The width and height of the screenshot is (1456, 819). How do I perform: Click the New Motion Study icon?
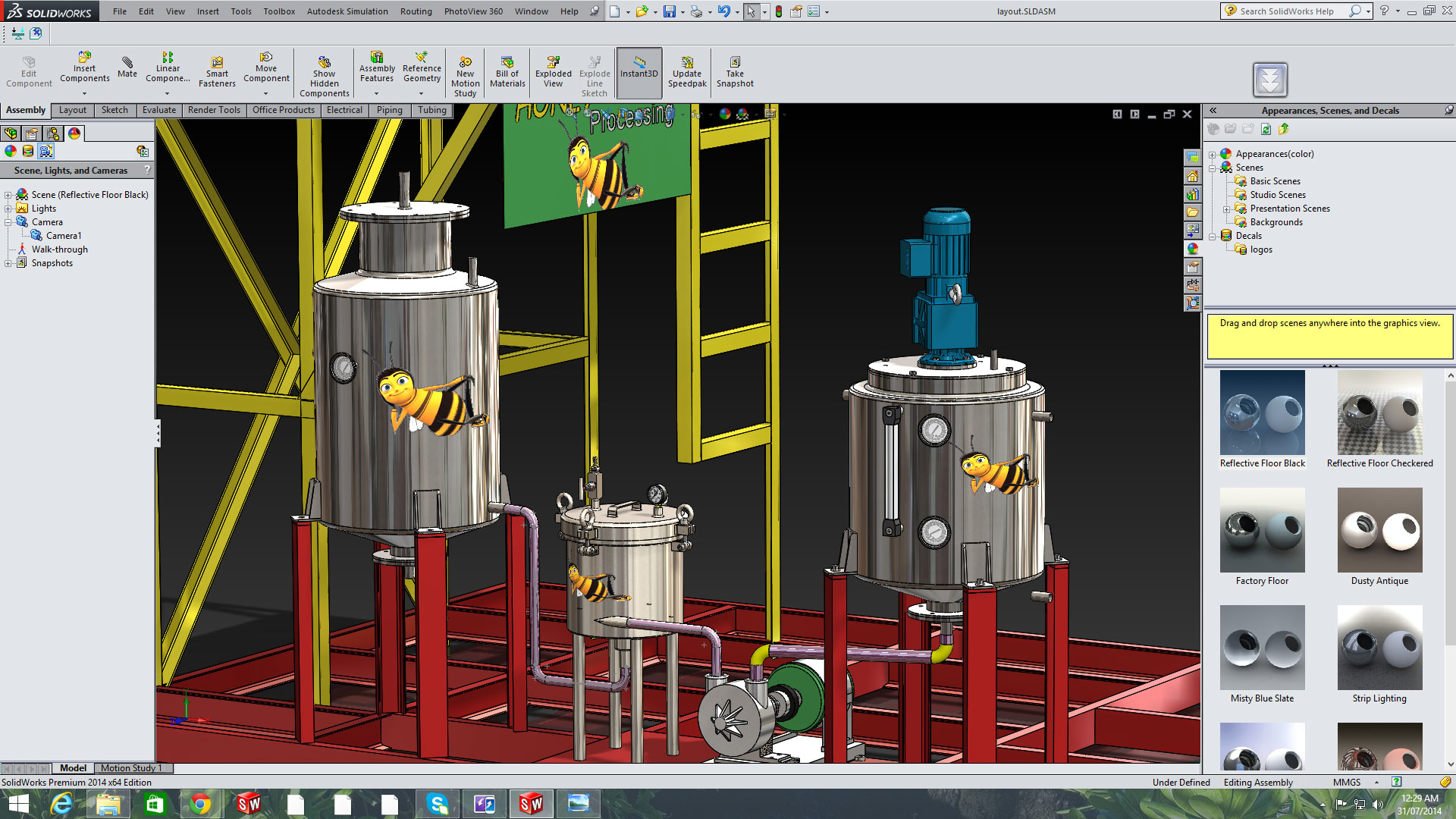(x=465, y=63)
